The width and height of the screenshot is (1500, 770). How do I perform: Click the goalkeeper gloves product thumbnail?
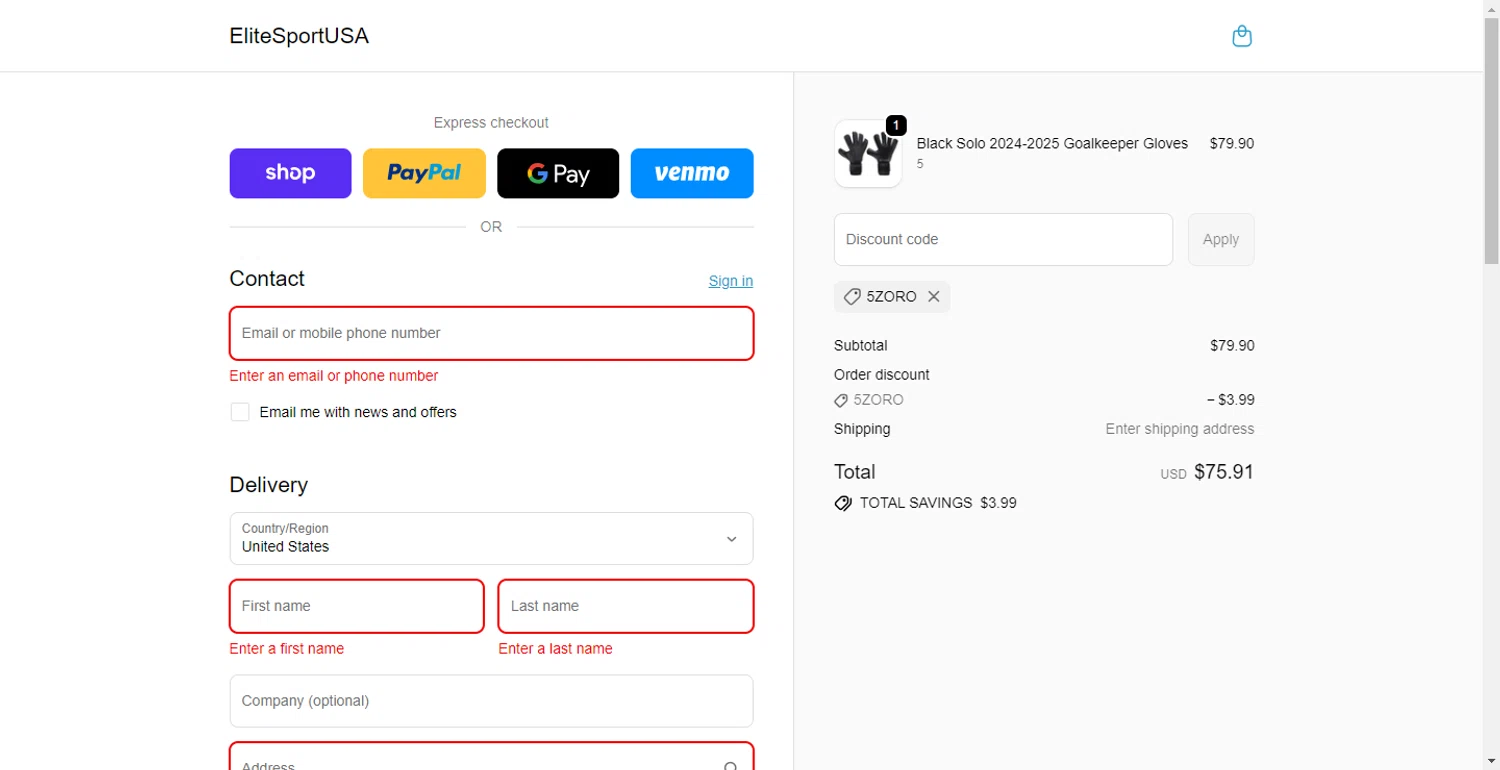(867, 154)
